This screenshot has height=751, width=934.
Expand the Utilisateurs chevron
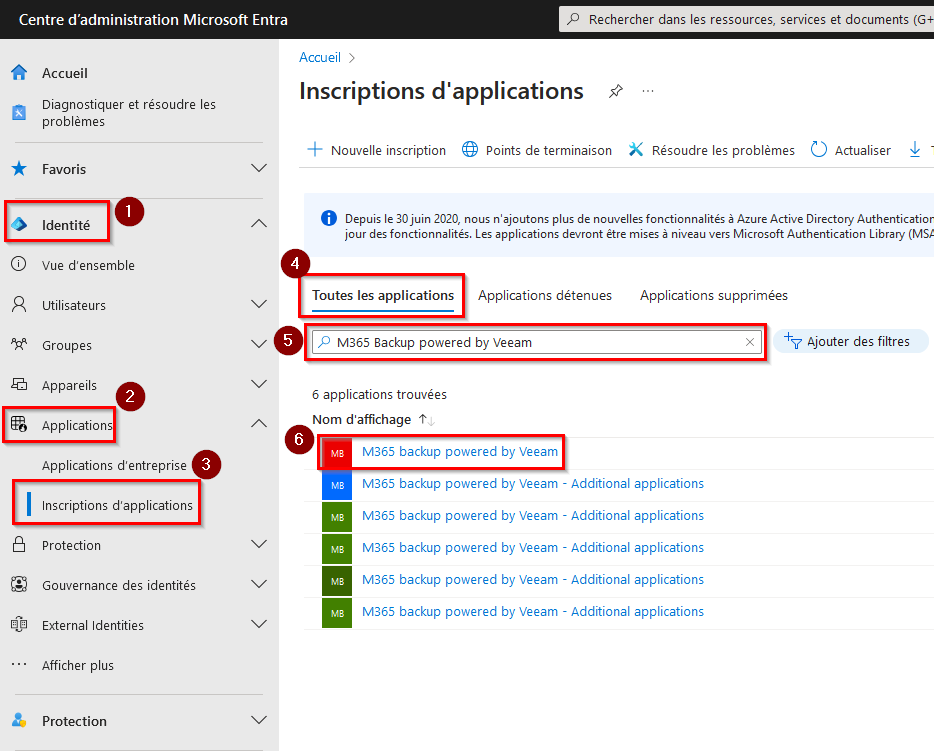(x=259, y=304)
